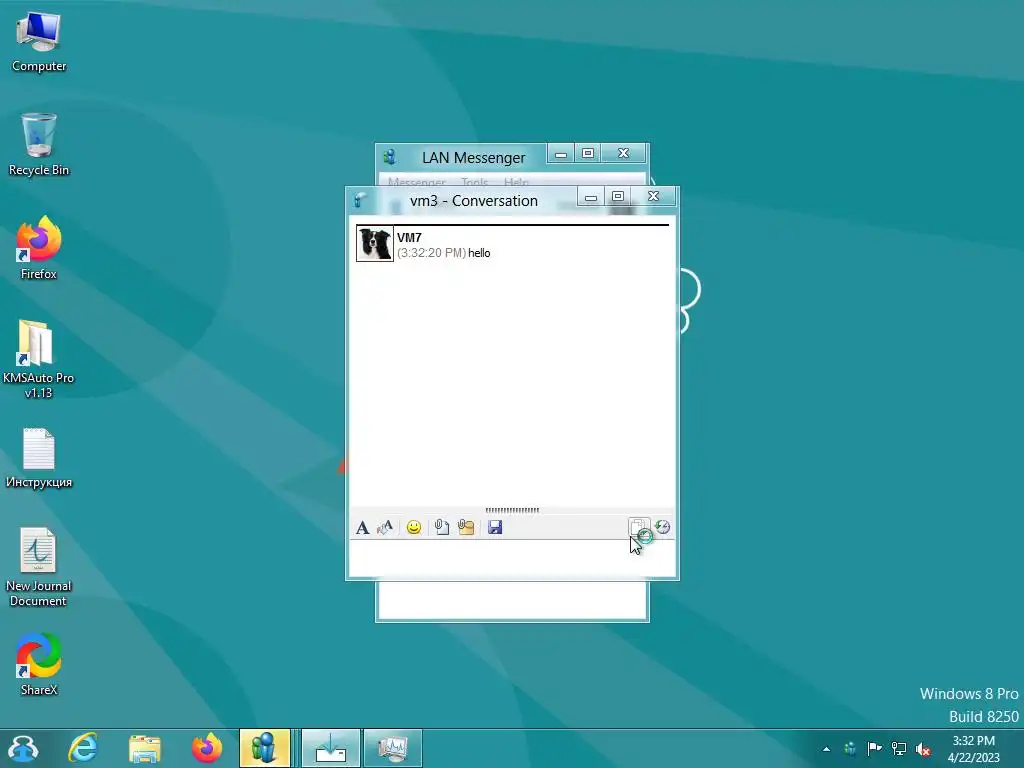
Task: Click the download tray taskbar button
Action: [331, 748]
